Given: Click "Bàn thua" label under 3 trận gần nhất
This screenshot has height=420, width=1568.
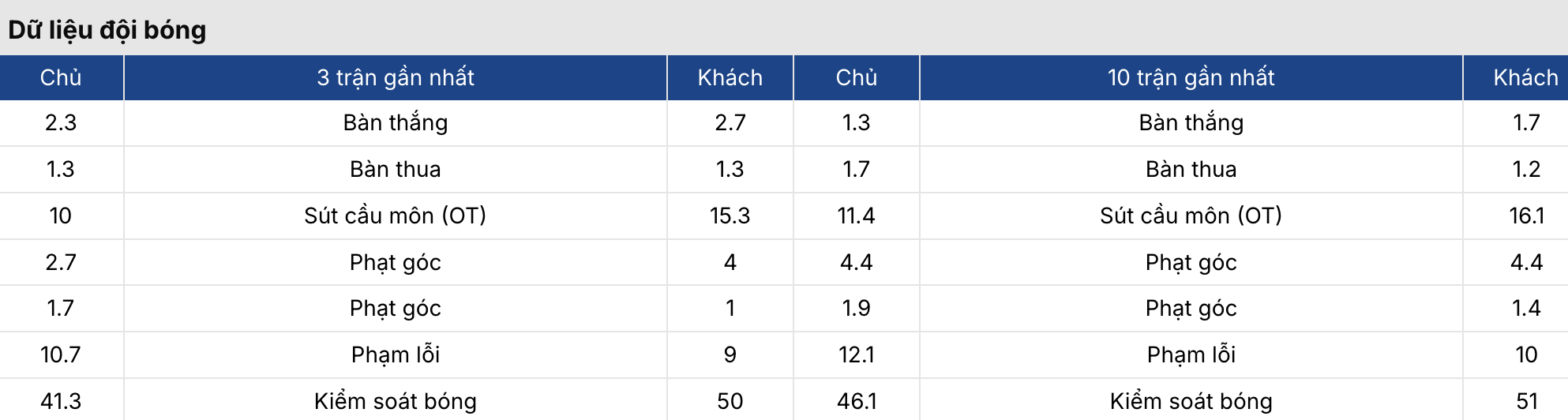Looking at the screenshot, I should tap(396, 169).
